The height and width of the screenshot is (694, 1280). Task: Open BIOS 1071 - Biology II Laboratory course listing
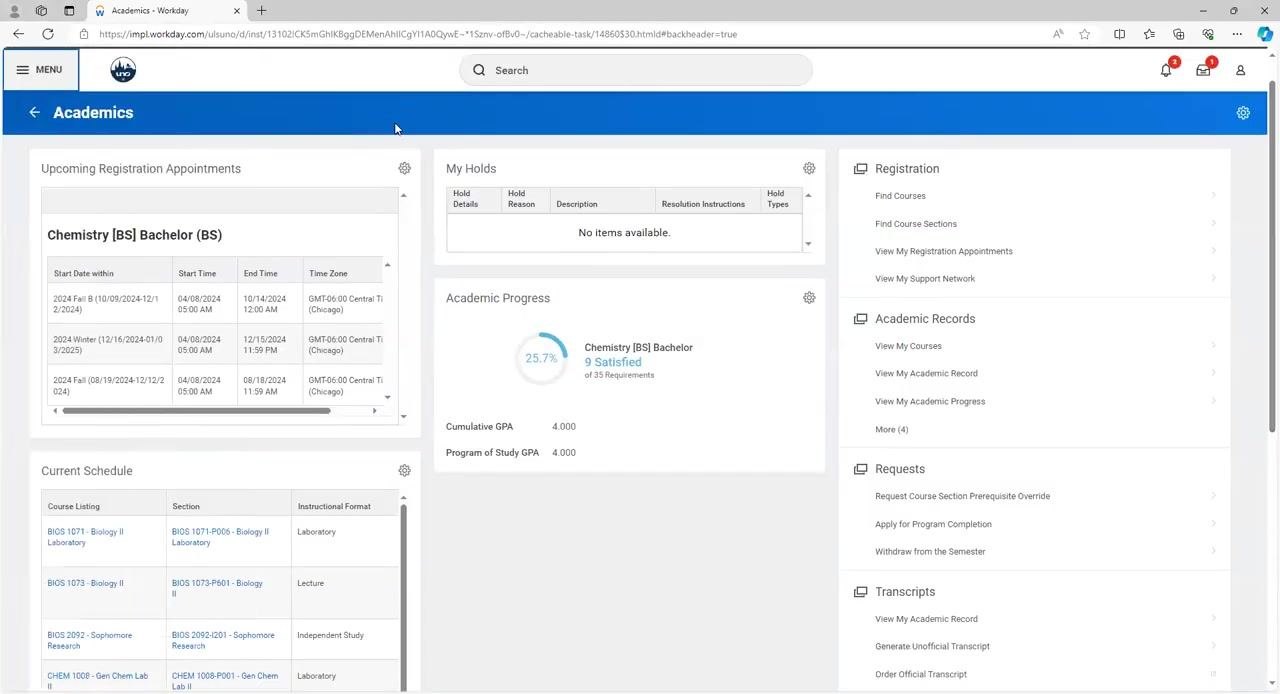[85, 537]
